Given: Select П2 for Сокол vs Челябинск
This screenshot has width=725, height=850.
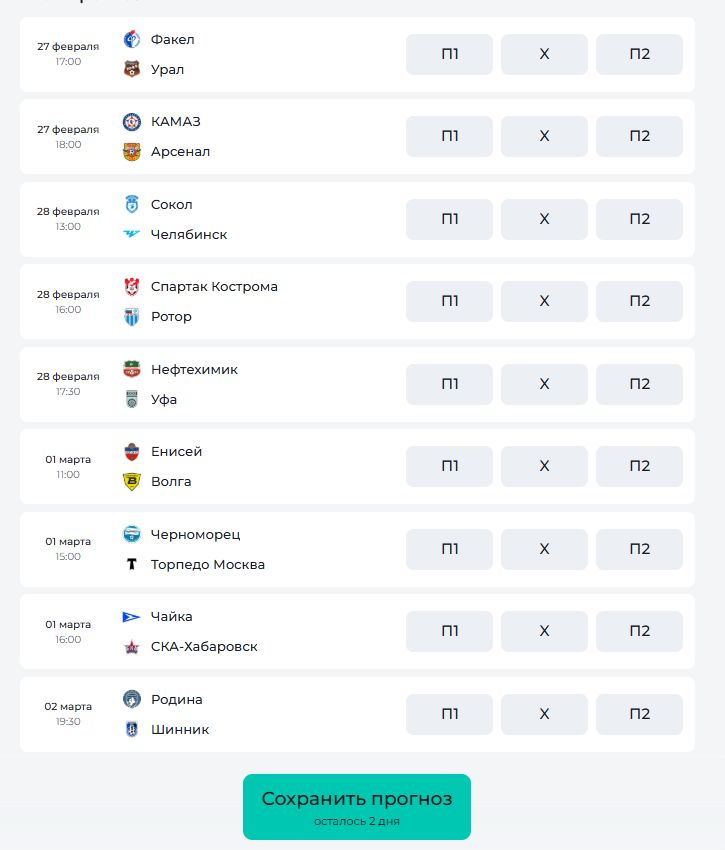Looking at the screenshot, I should (639, 219).
